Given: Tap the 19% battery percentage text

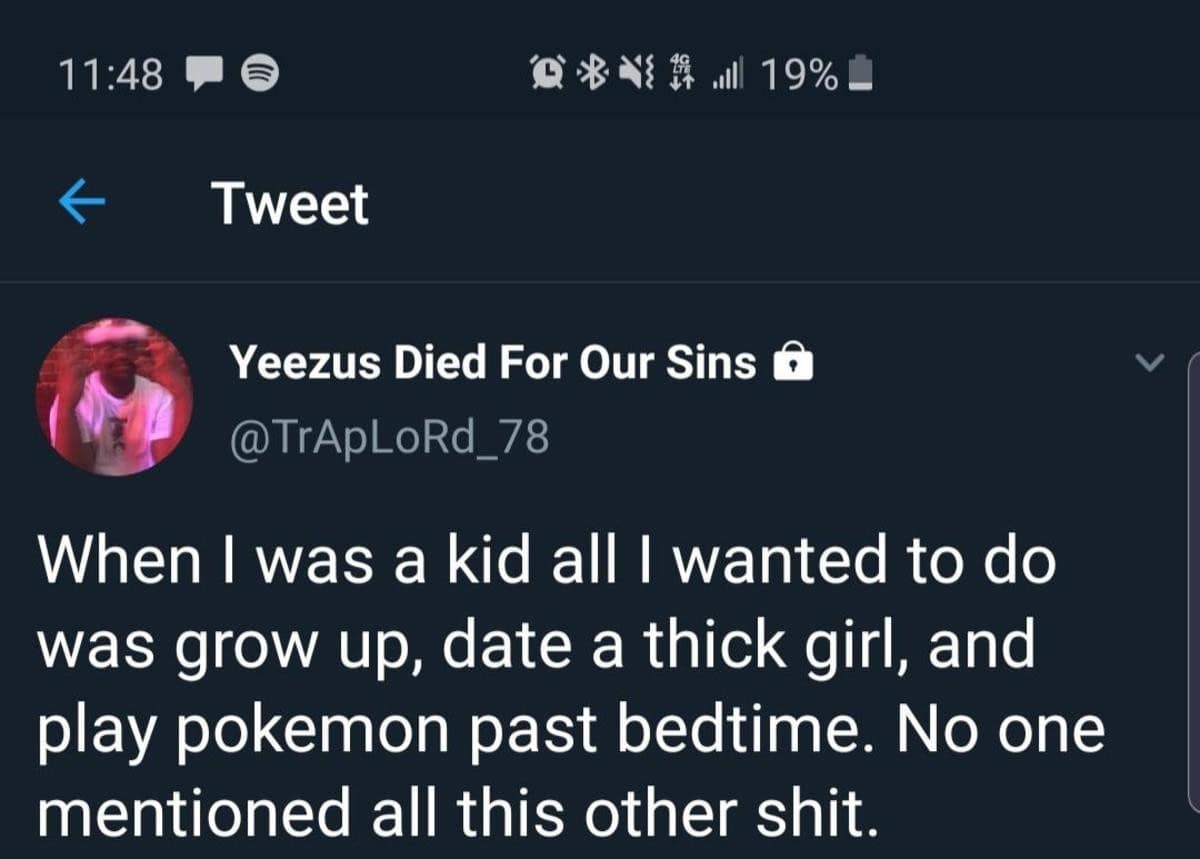Looking at the screenshot, I should pyautogui.click(x=799, y=73).
